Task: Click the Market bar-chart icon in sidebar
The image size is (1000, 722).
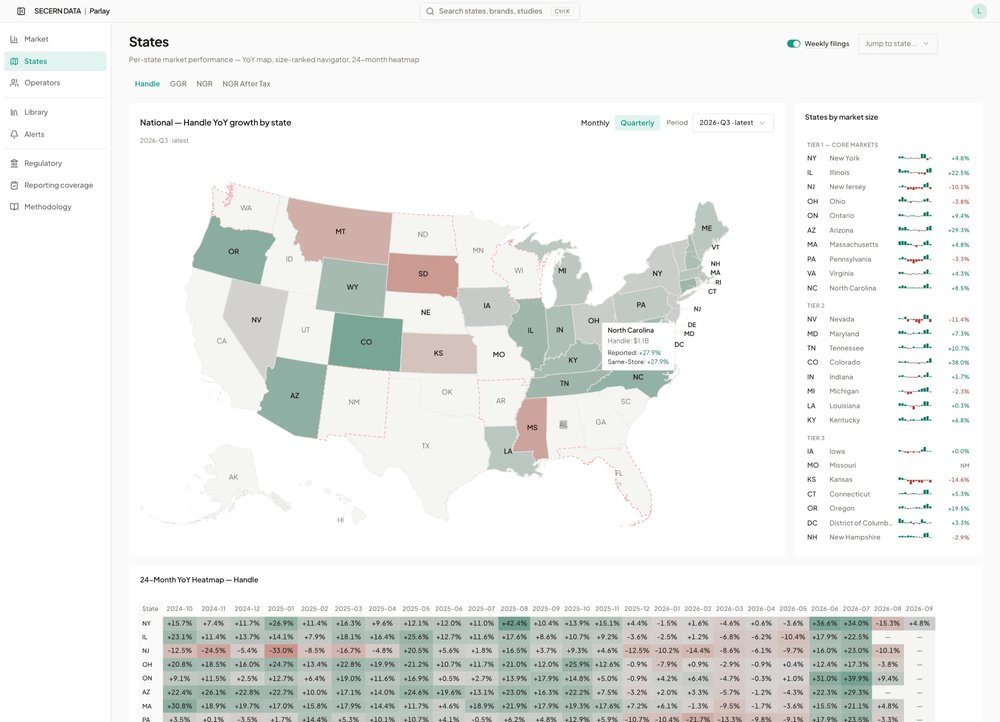Action: click(x=14, y=39)
